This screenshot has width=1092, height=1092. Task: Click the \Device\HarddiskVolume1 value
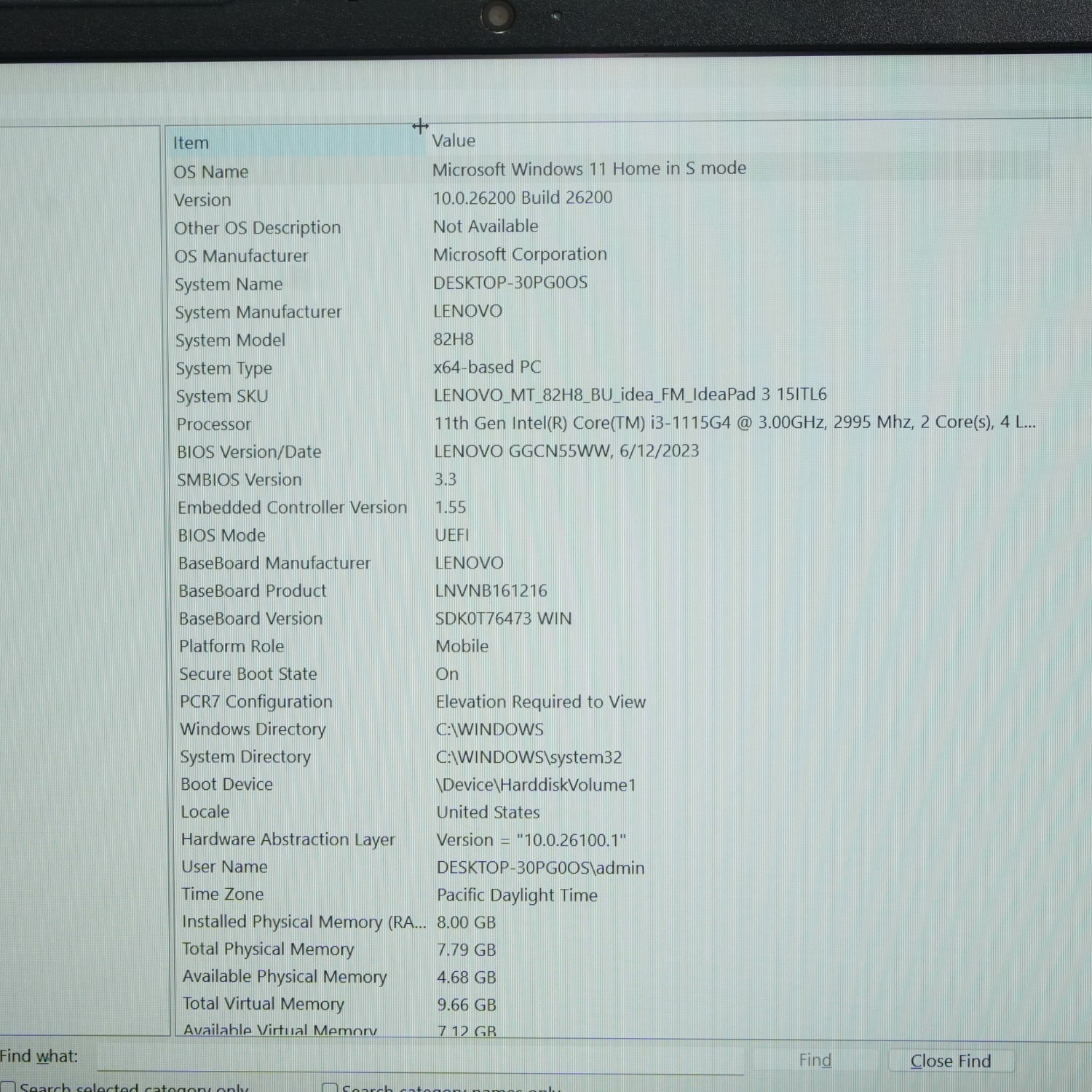tap(536, 785)
